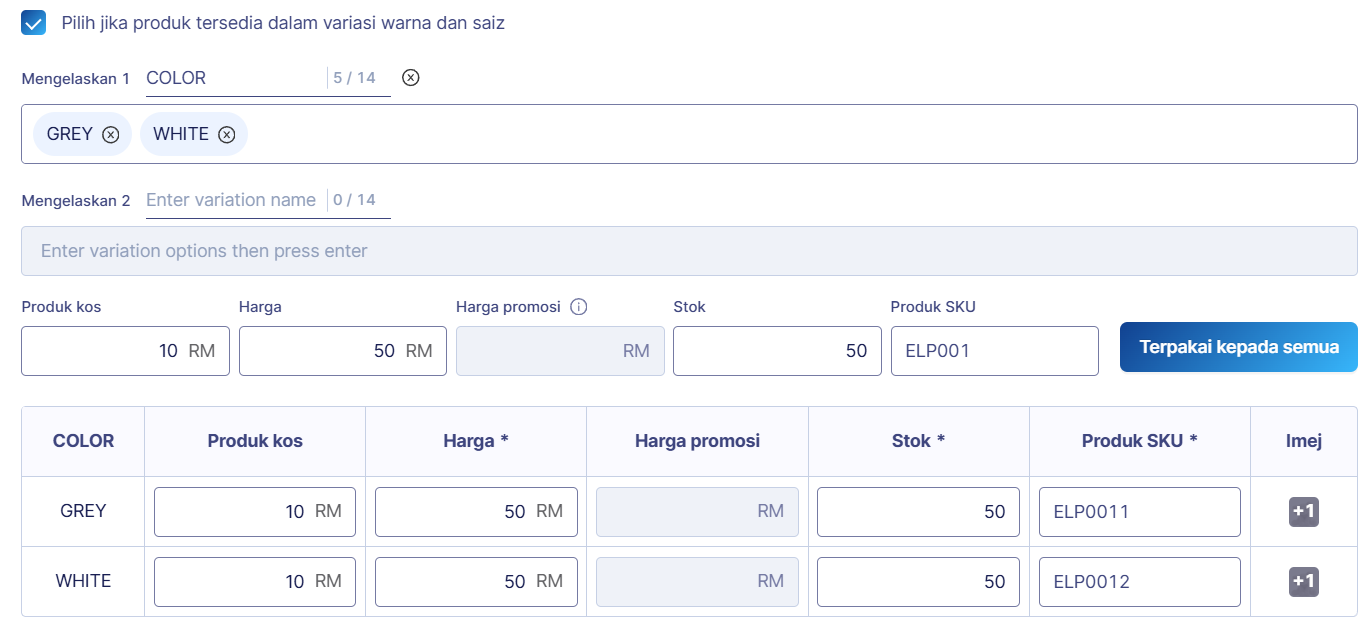This screenshot has height=623, width=1366.
Task: Remove the GREY color tag
Action: [111, 135]
